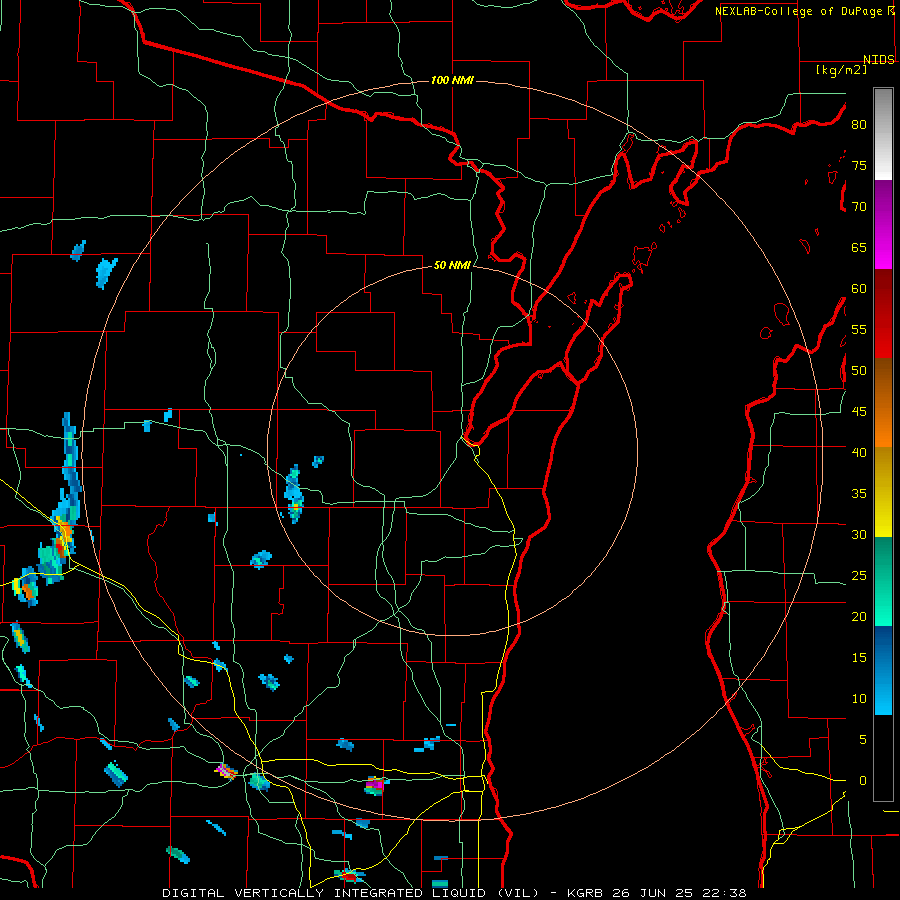Viewport: 900px width, 900px height.
Task: Click the "NIDS" label above the scale
Action: (x=879, y=60)
